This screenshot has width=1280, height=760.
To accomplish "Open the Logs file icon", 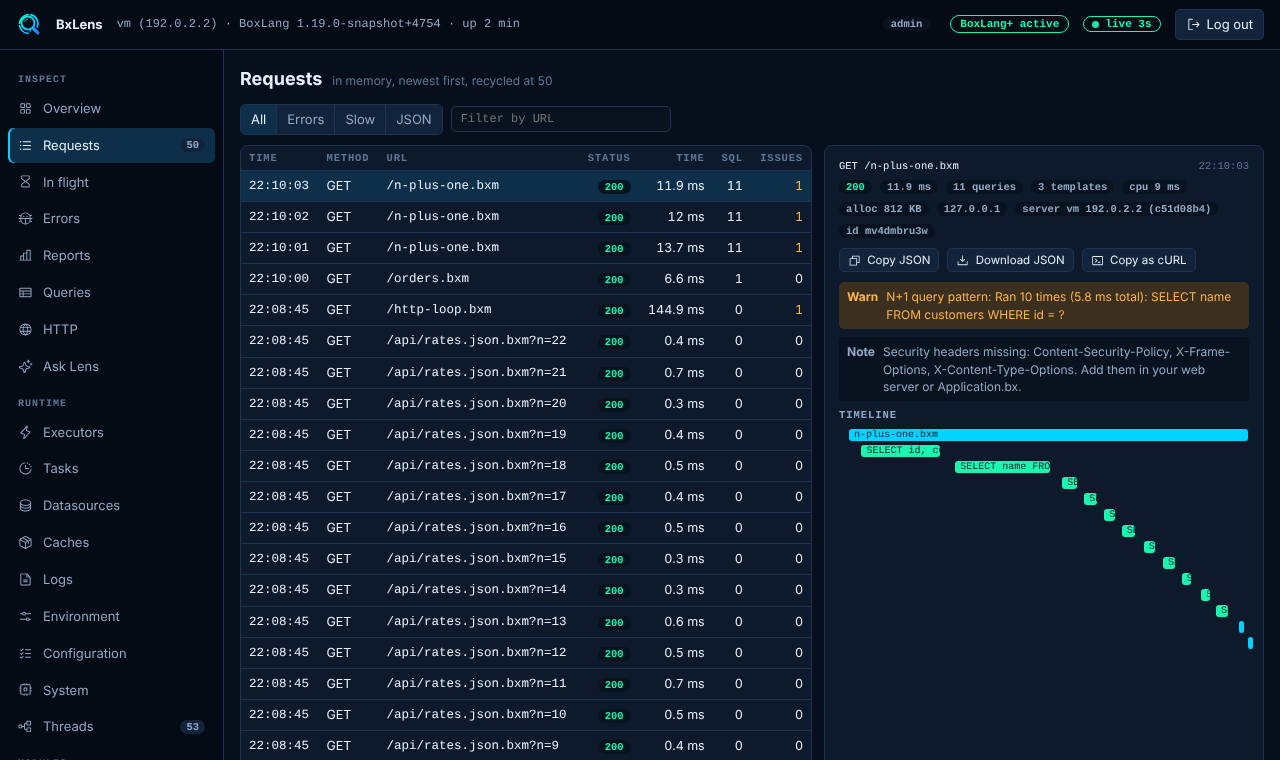I will coord(26,579).
